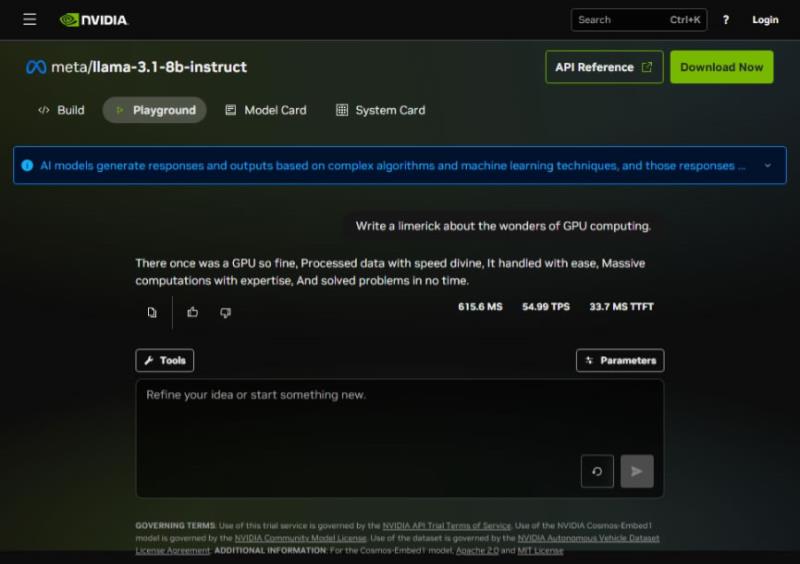The image size is (800, 564).
Task: Click the Login link
Action: [765, 20]
